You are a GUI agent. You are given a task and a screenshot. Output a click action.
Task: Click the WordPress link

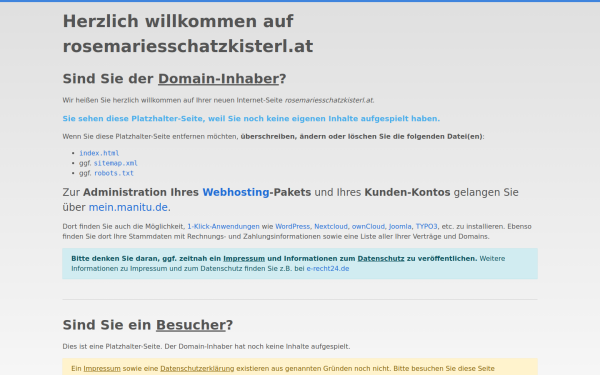pos(292,227)
